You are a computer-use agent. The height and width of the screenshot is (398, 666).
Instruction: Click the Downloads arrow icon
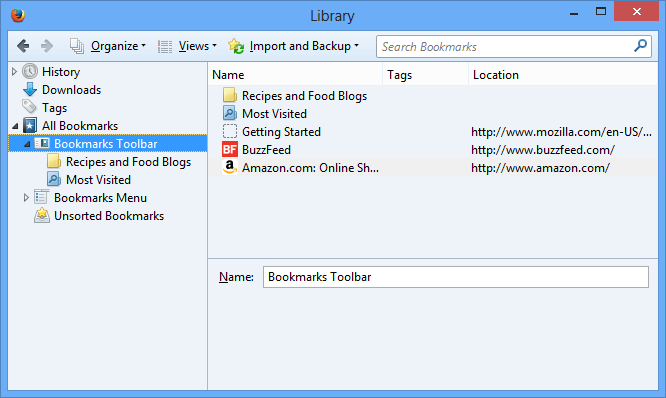(x=30, y=90)
